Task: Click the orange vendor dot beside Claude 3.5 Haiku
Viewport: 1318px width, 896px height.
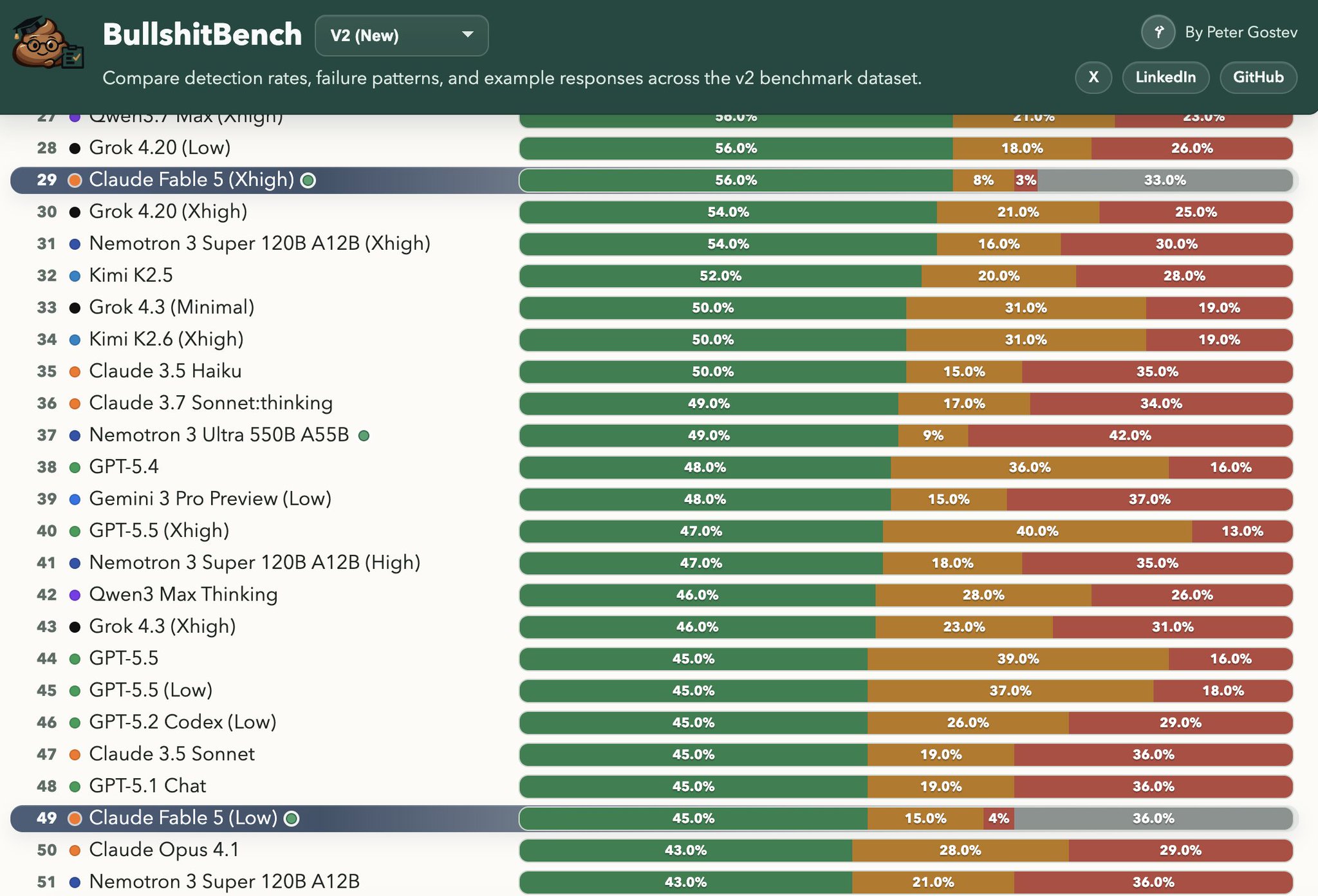Action: tap(75, 371)
